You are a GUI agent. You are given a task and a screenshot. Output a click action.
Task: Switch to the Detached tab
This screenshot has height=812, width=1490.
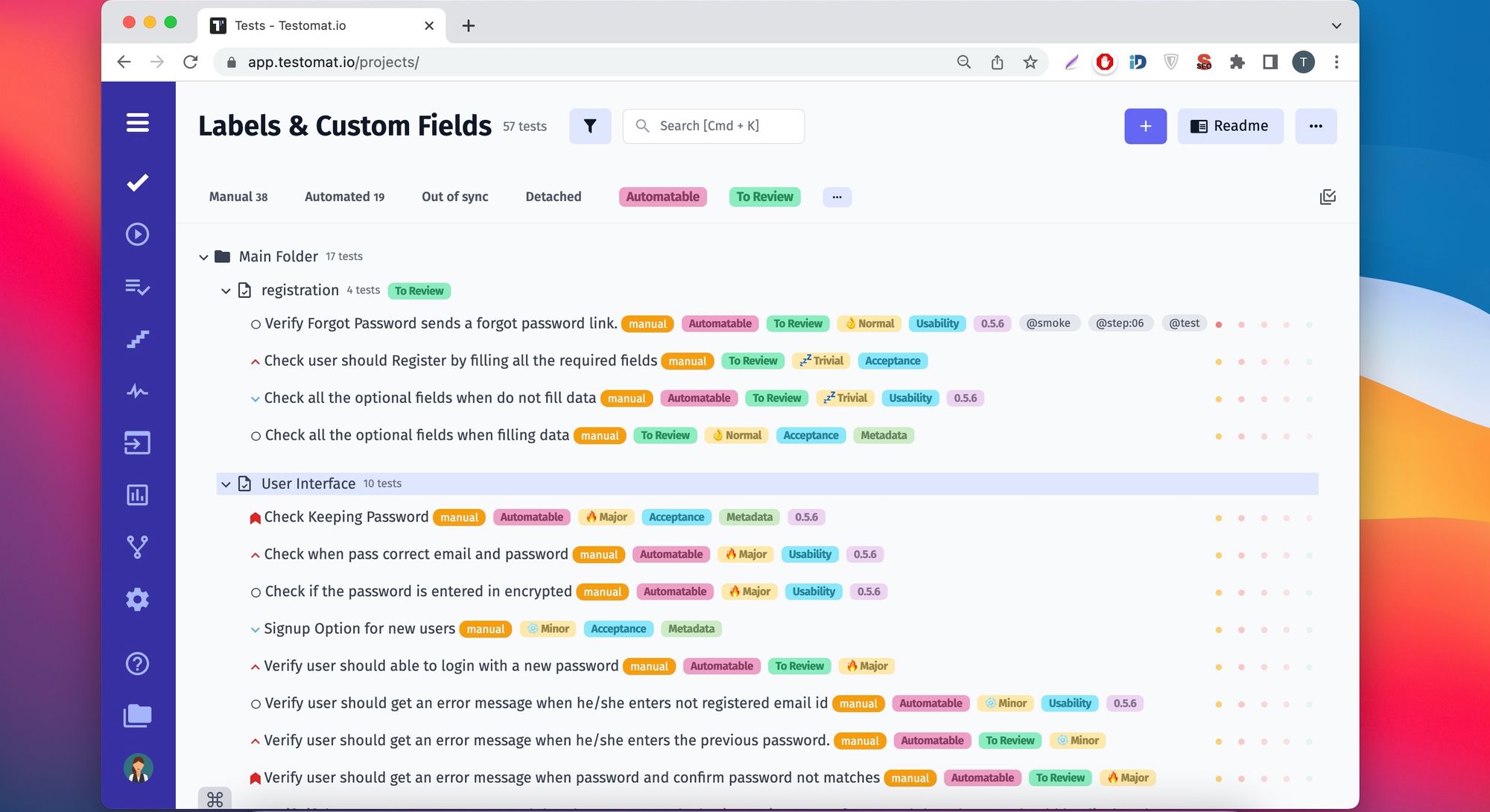click(x=554, y=197)
